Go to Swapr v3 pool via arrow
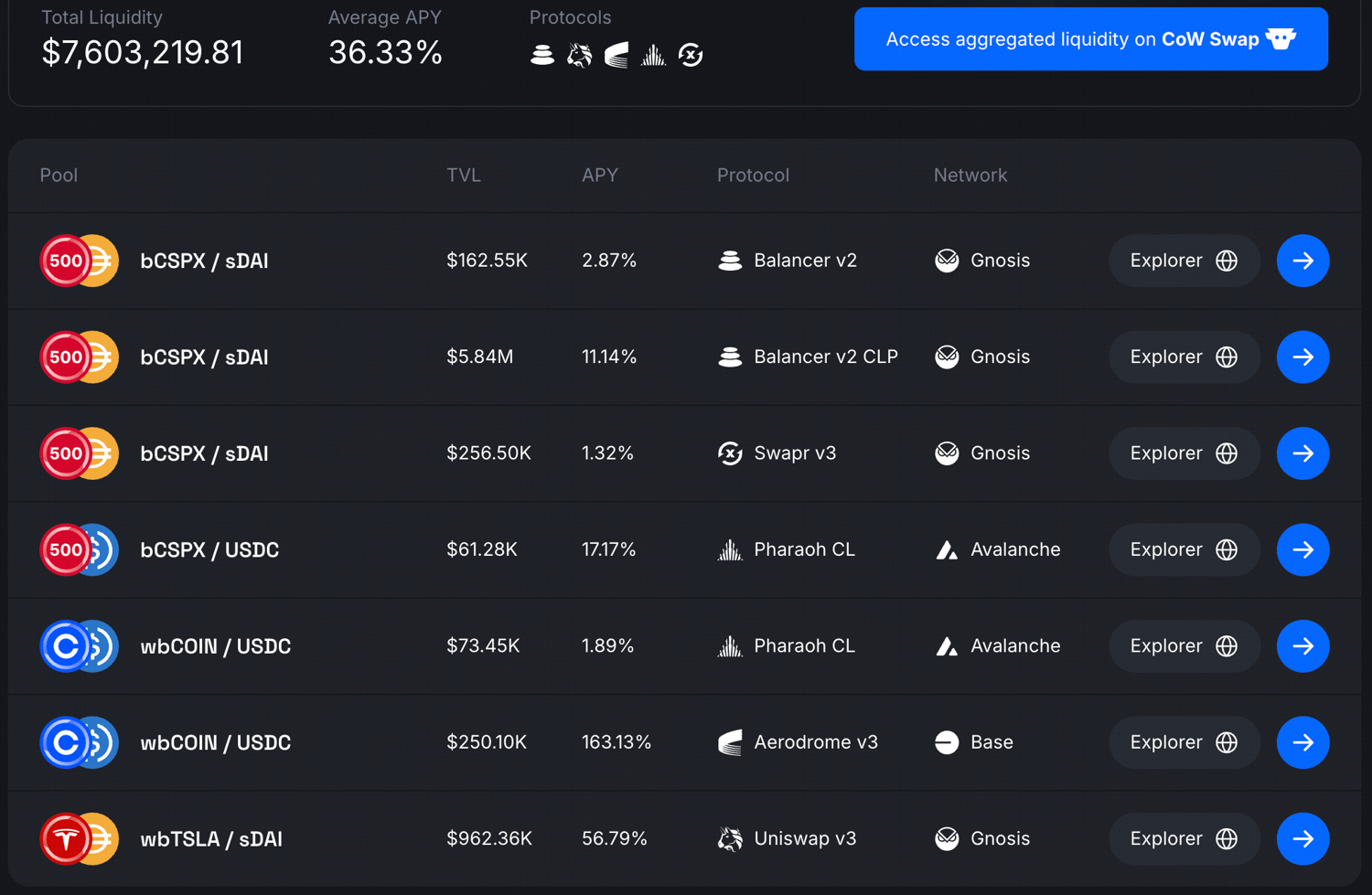 click(1302, 453)
